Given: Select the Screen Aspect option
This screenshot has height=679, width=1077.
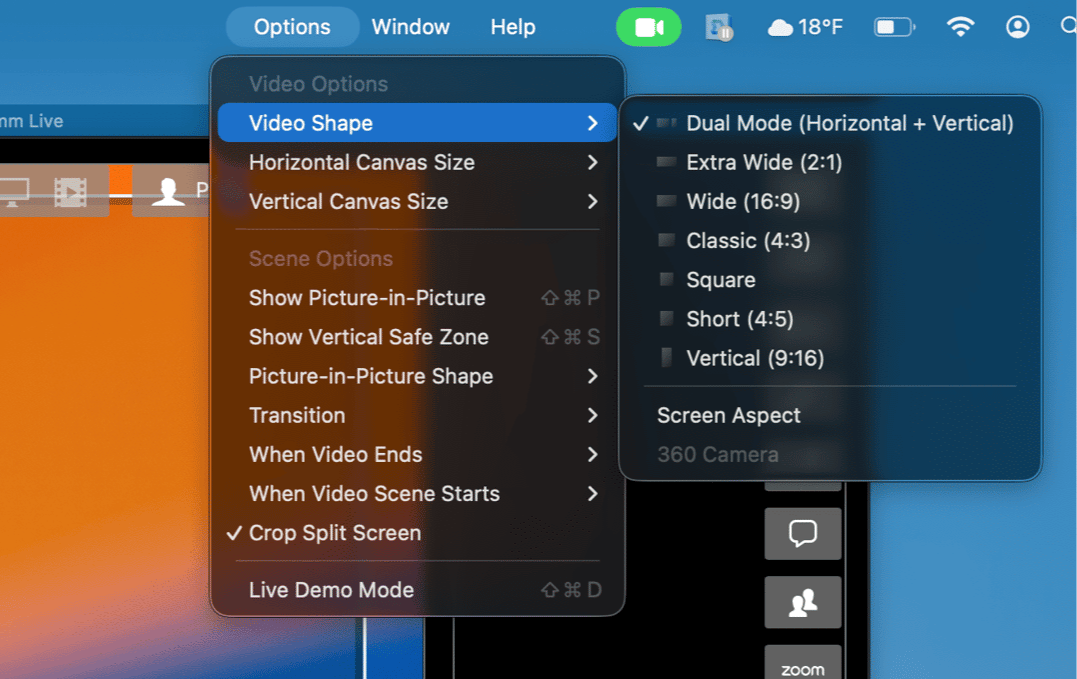Looking at the screenshot, I should [x=728, y=415].
